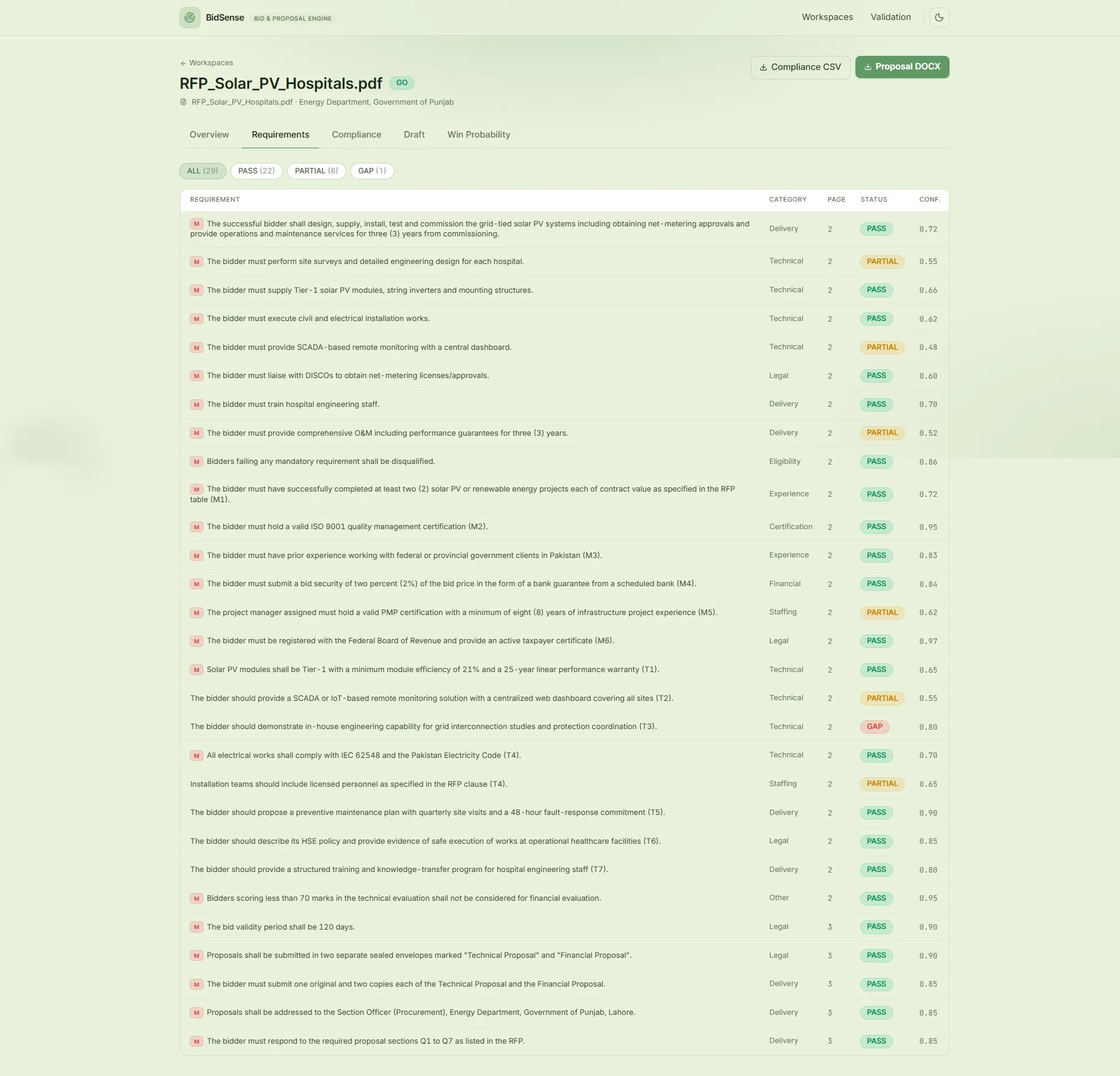Click PARTIAL badge on licensed personnel installation row
The height and width of the screenshot is (1076, 1120).
882,784
